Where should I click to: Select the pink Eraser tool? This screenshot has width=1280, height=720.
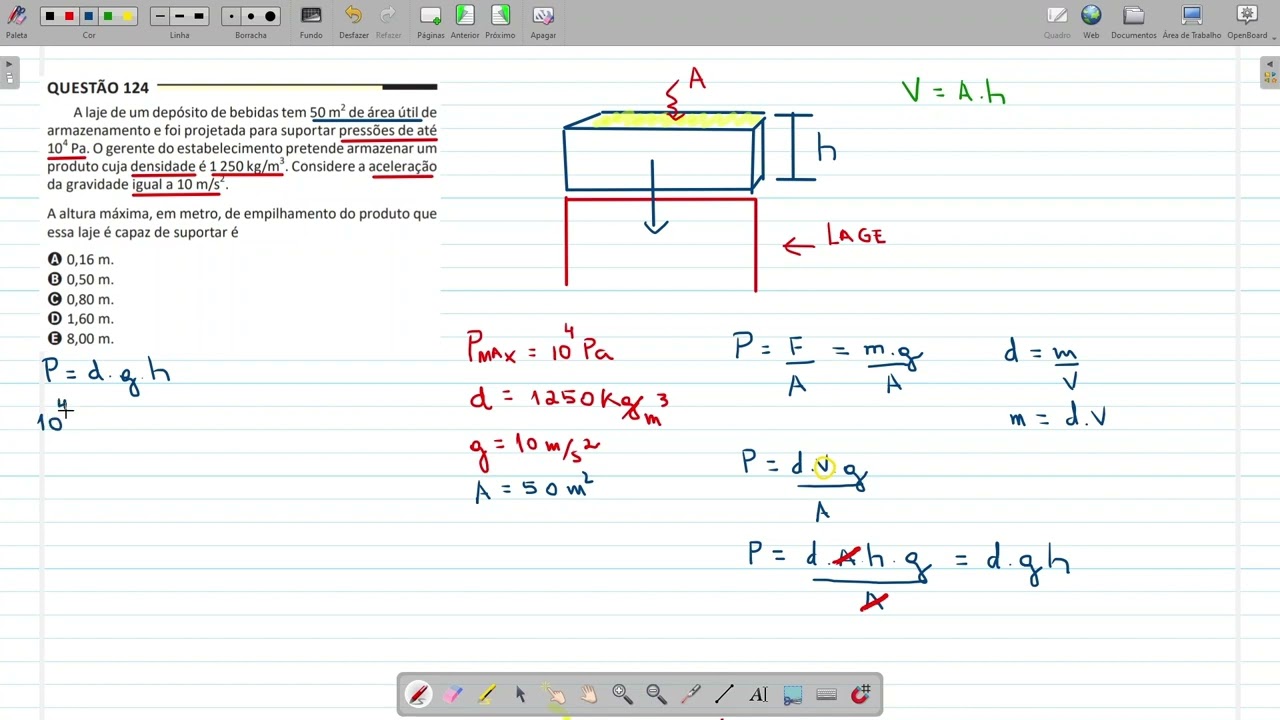[x=452, y=694]
